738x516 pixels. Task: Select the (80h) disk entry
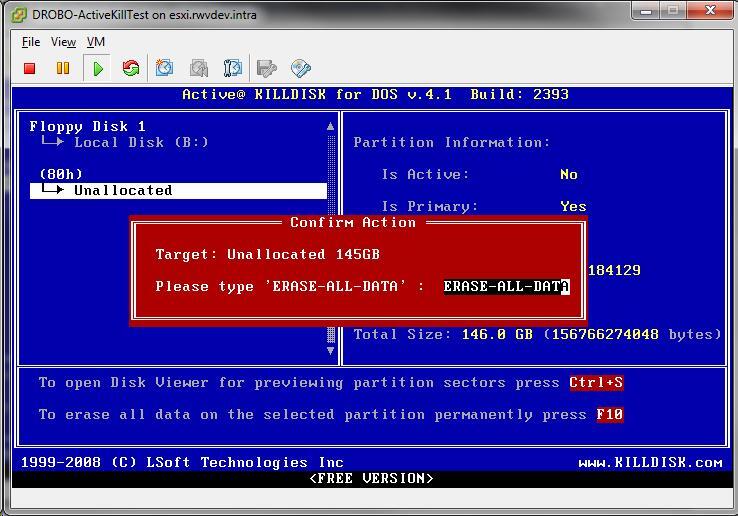coord(61,174)
